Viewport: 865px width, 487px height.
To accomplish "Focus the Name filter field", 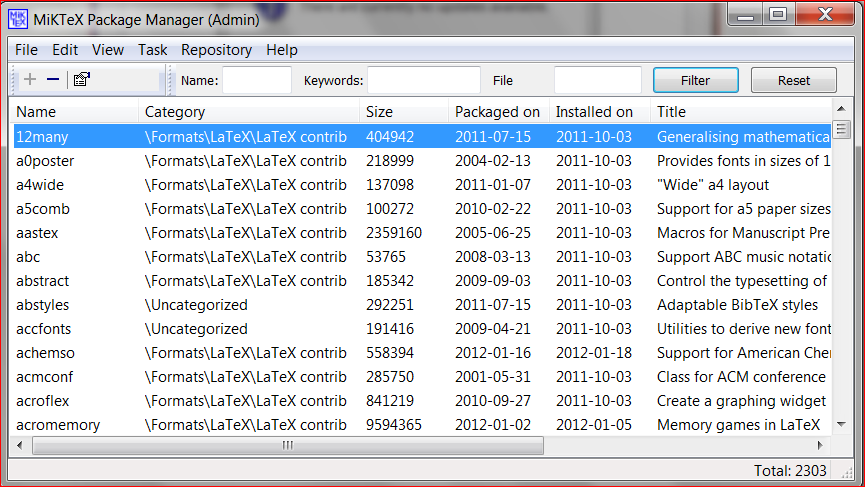I will click(x=257, y=80).
